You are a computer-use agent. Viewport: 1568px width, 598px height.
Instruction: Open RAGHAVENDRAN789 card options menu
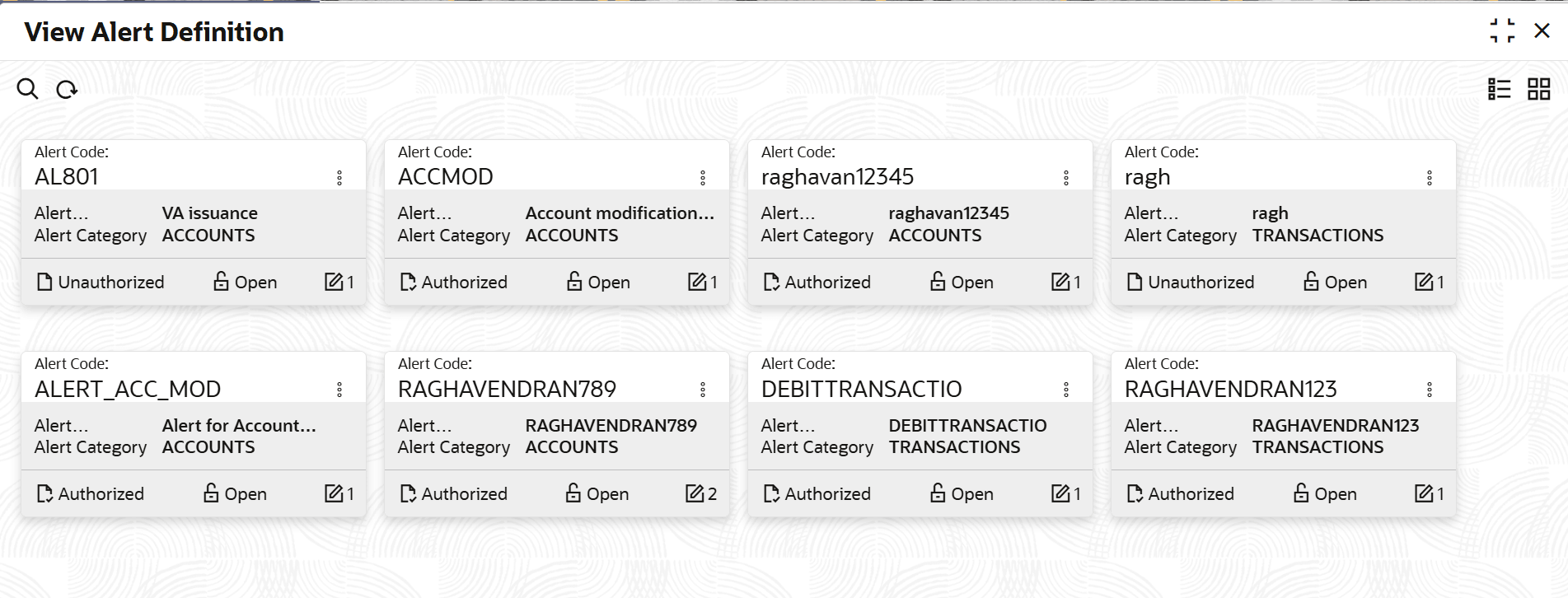pos(703,390)
